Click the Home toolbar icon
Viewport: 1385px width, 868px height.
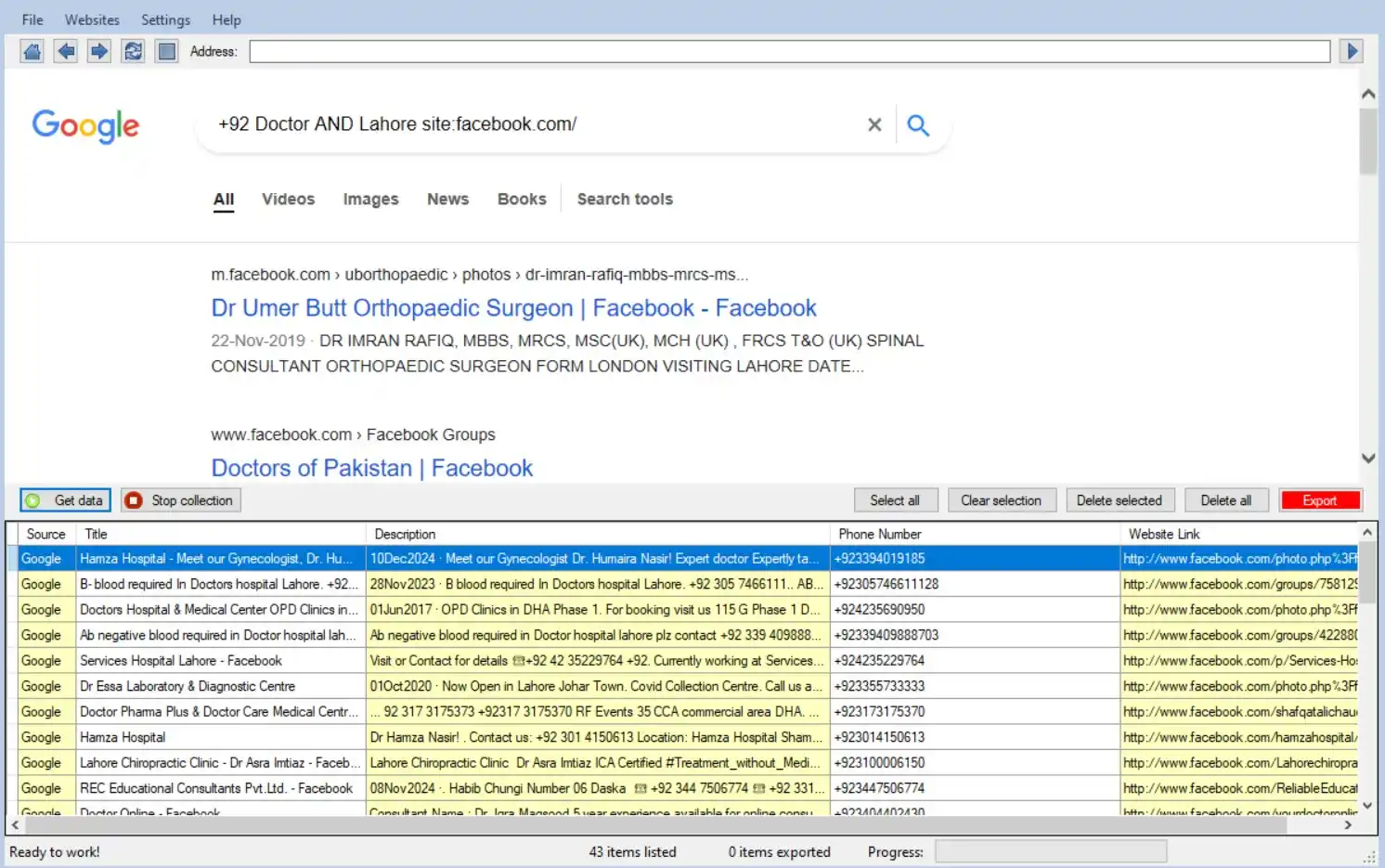click(x=32, y=51)
